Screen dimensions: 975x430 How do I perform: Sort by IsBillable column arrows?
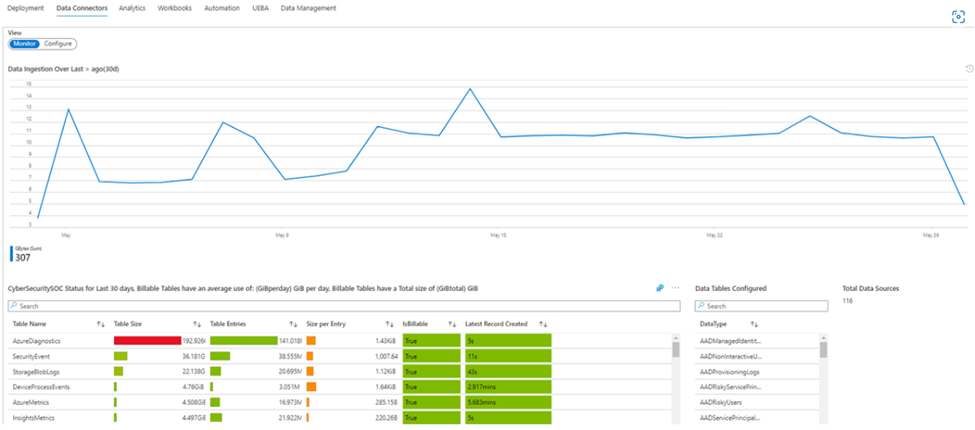pos(453,324)
